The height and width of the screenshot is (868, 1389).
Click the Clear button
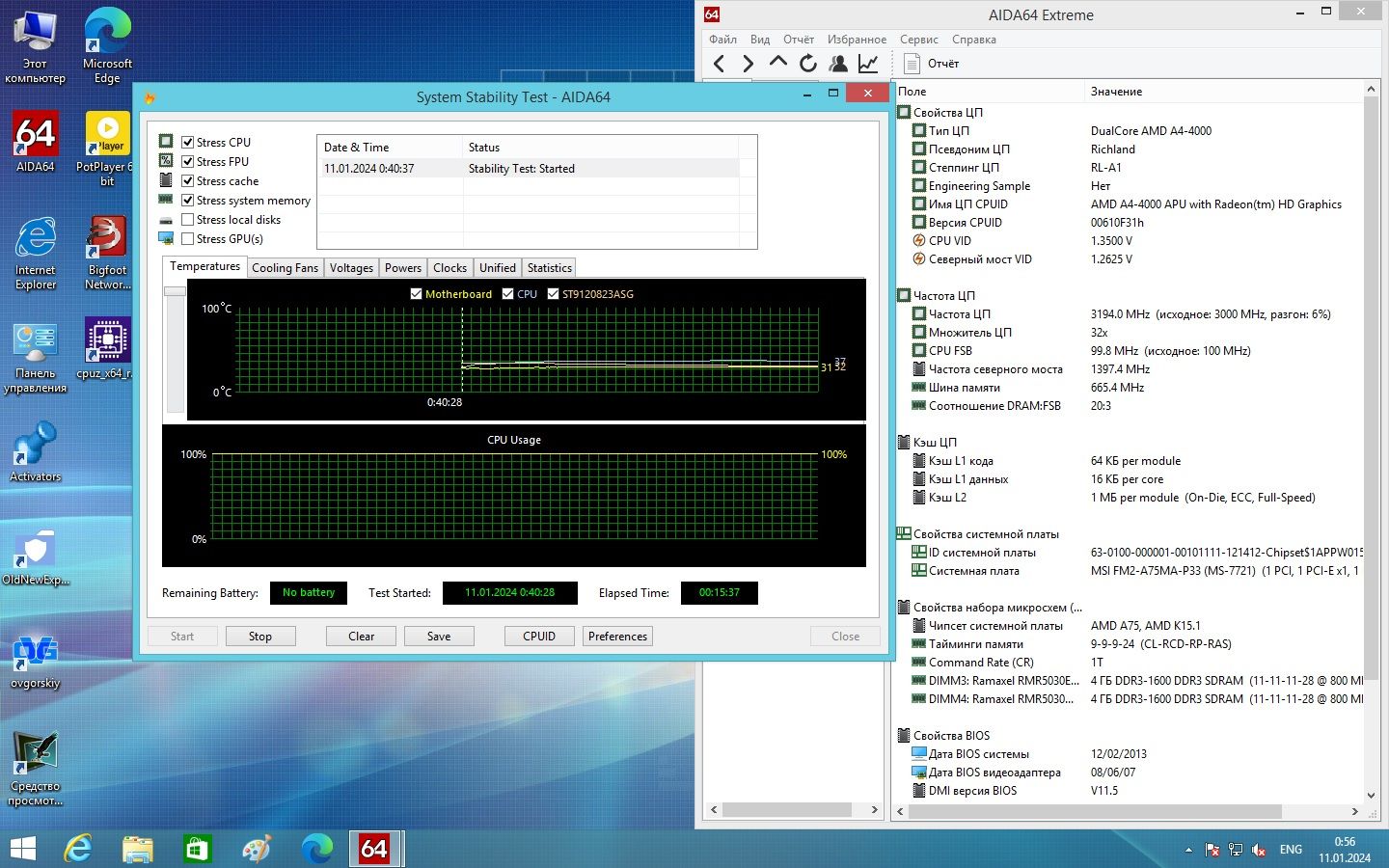pos(362,637)
